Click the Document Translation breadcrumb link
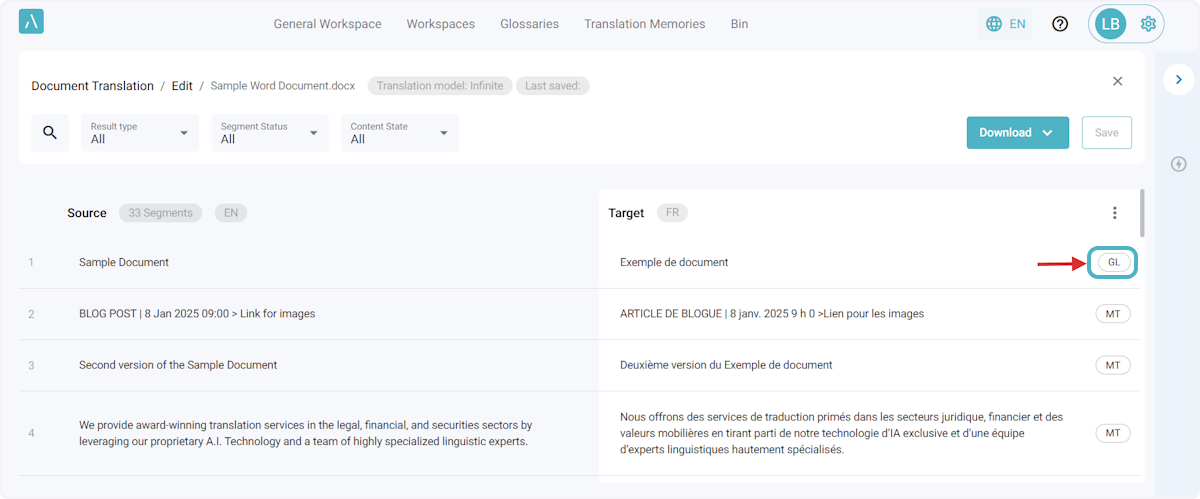 pos(92,86)
